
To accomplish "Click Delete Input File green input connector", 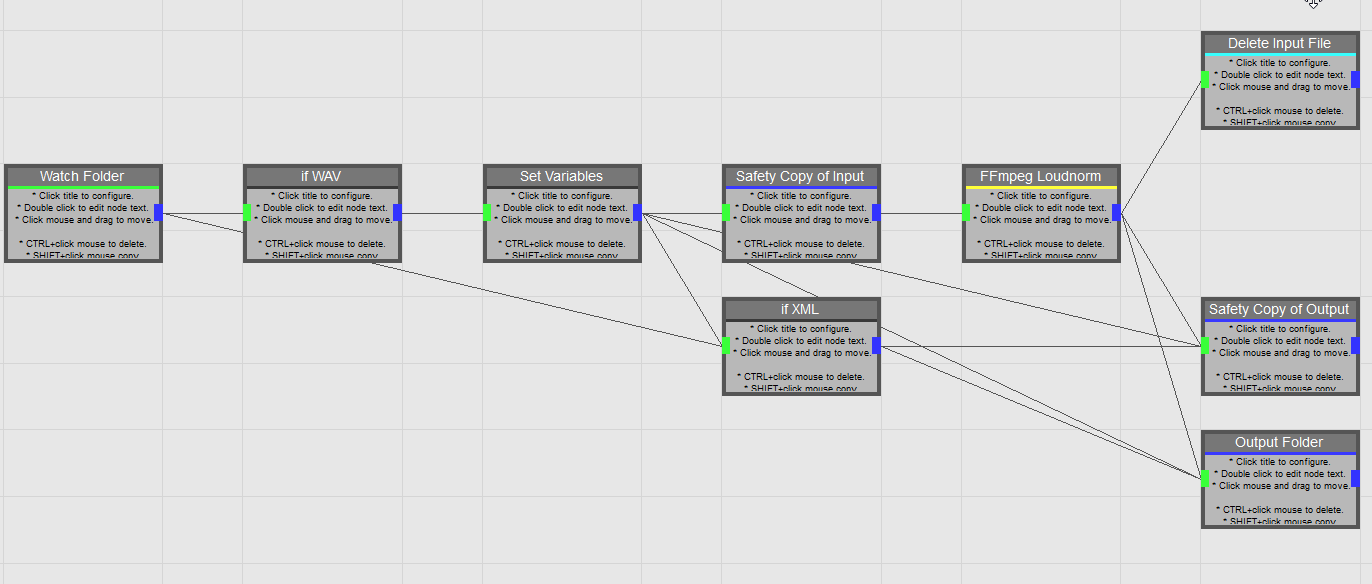I will click(1205, 79).
